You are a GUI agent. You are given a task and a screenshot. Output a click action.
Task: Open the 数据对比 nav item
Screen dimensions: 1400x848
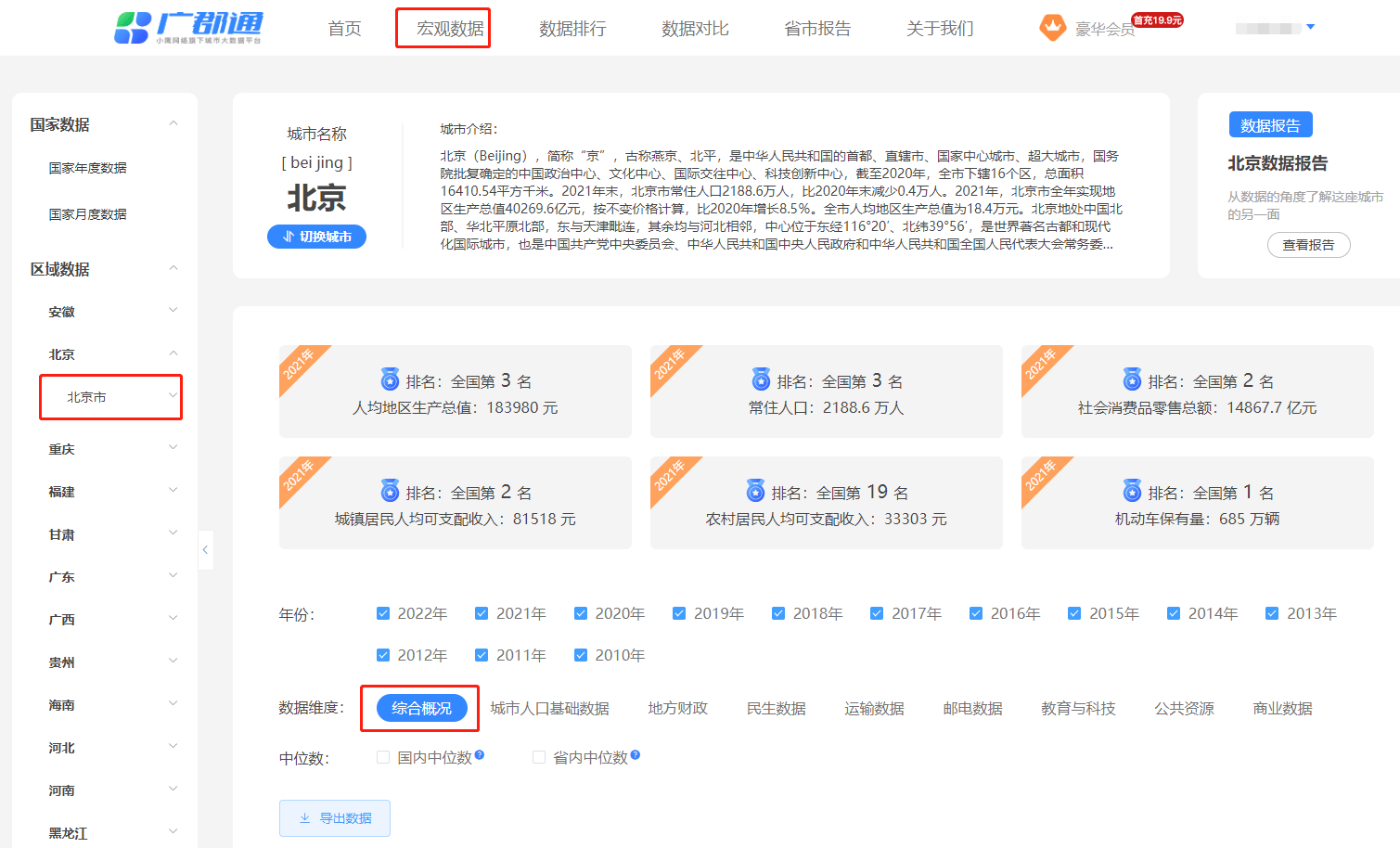tap(695, 29)
